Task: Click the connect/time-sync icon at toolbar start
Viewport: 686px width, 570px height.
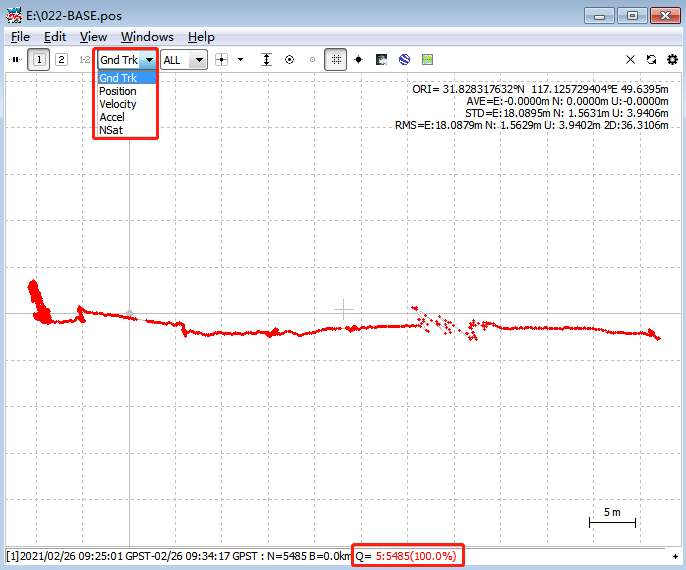Action: click(15, 60)
